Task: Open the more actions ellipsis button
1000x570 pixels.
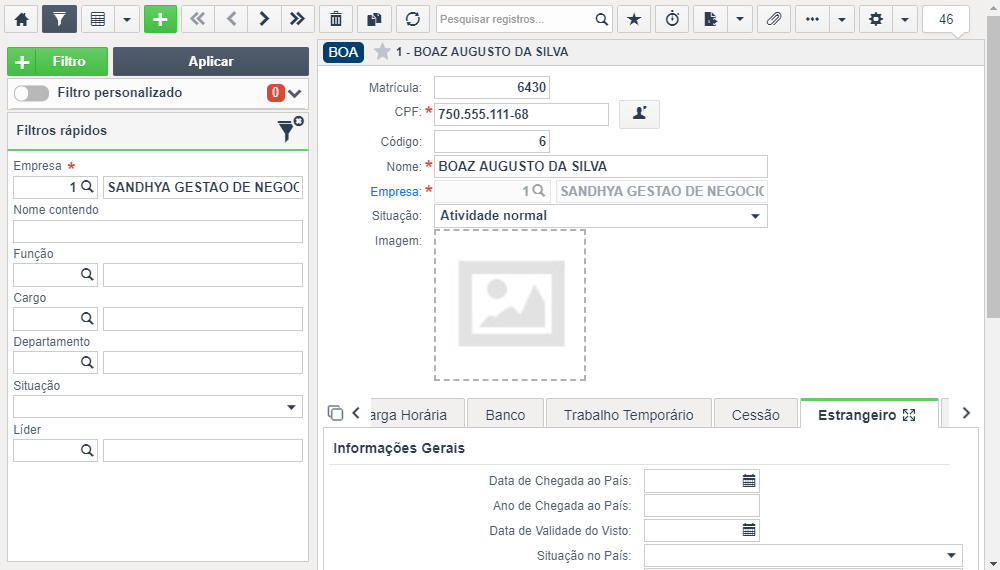Action: (812, 19)
